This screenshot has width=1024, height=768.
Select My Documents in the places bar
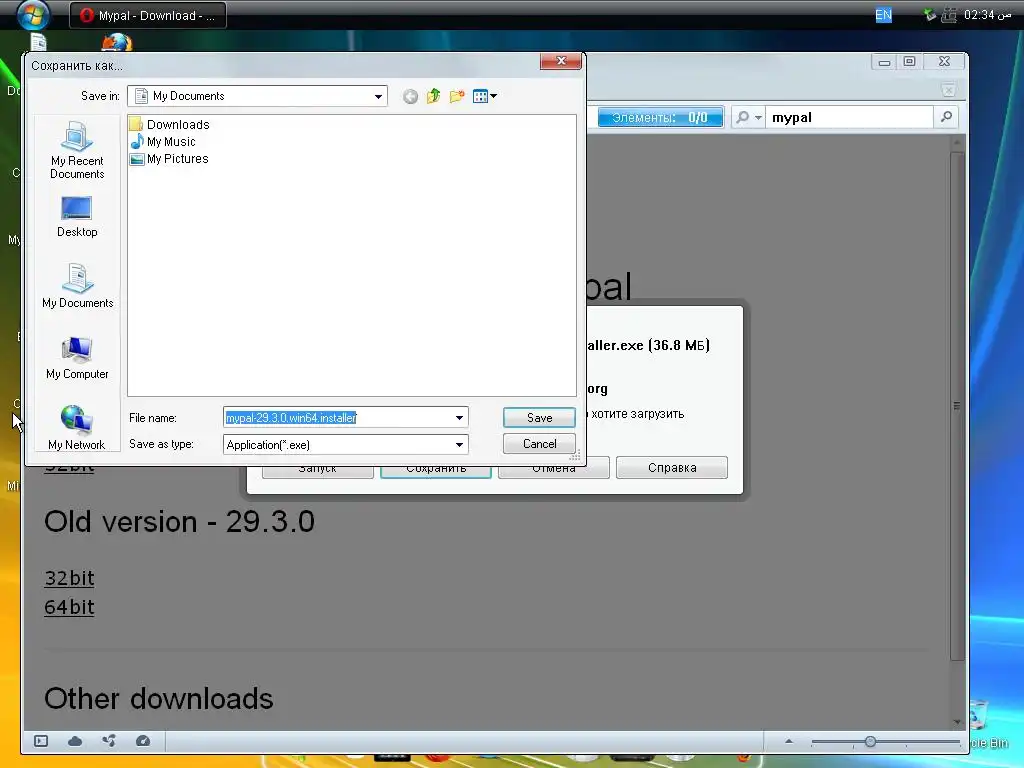click(x=77, y=286)
